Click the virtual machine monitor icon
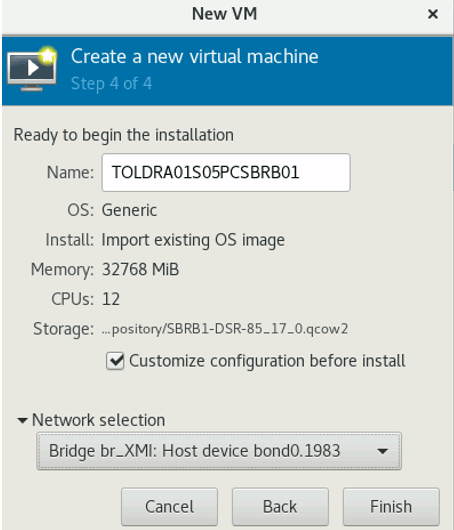The height and width of the screenshot is (530, 454). click(32, 71)
